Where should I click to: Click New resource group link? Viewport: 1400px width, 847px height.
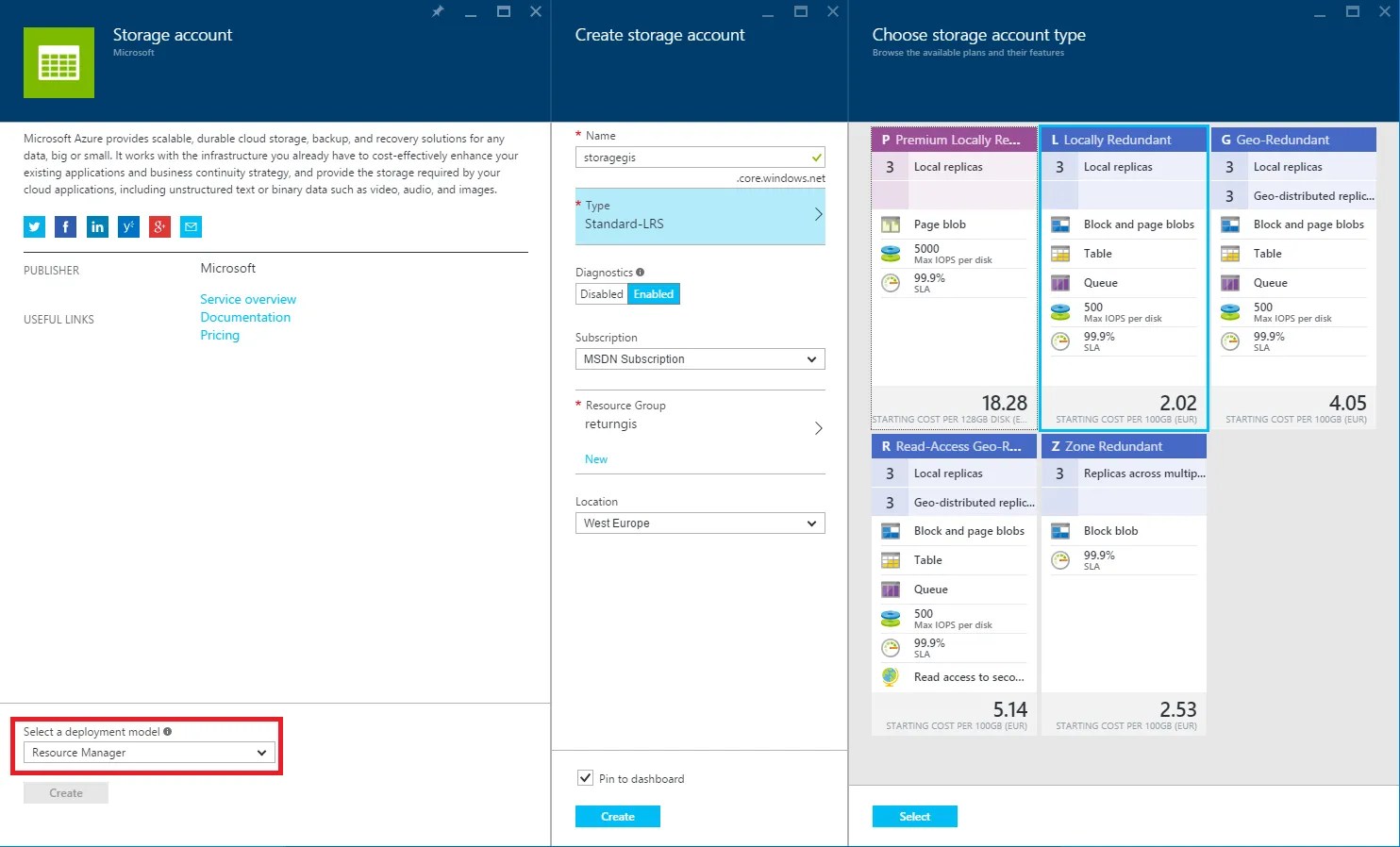[596, 459]
